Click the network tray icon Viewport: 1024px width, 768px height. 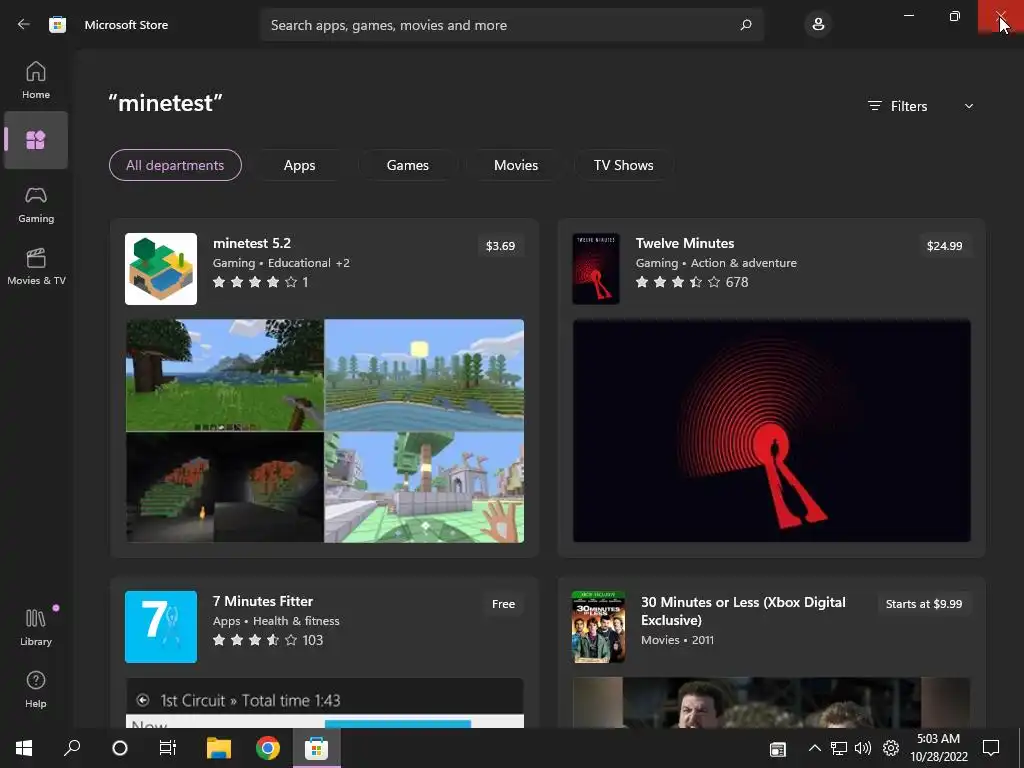pyautogui.click(x=839, y=748)
